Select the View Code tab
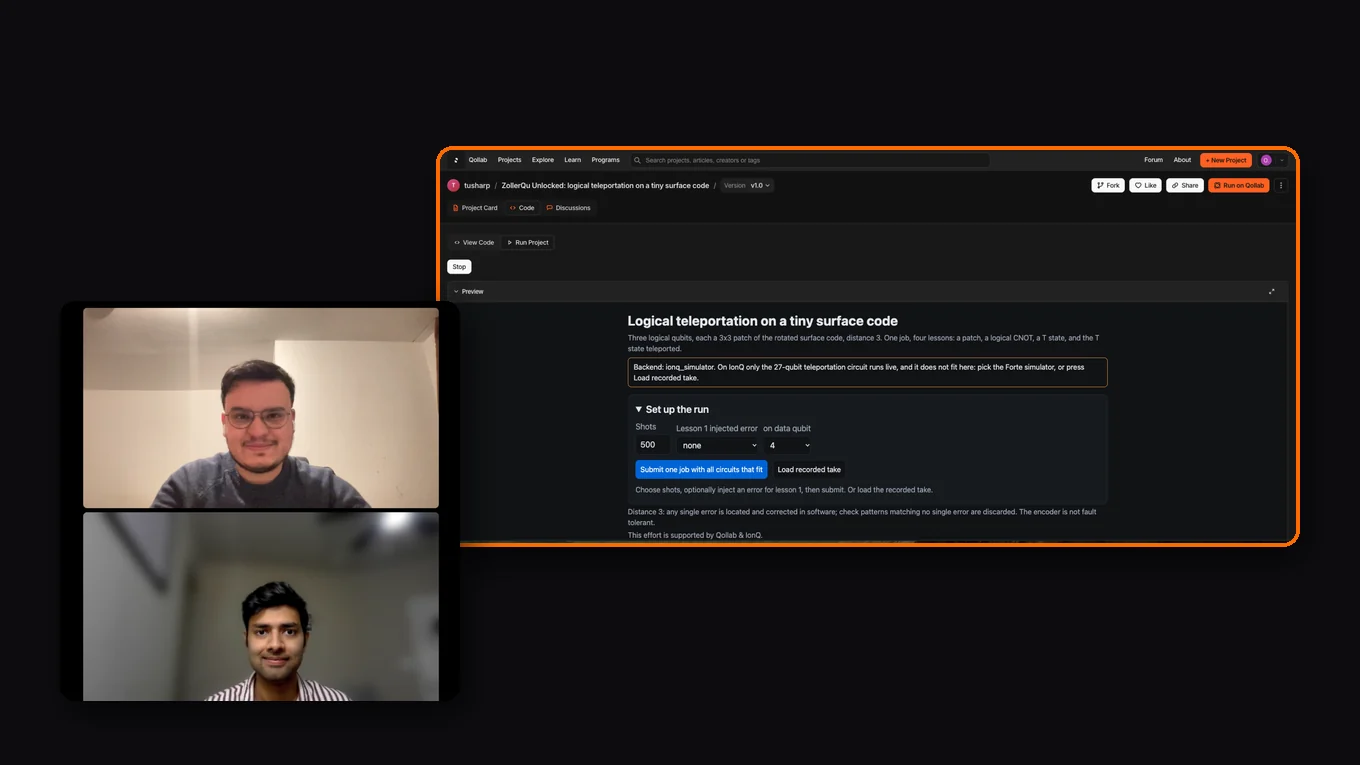Screen dimensions: 1360x765 point(474,242)
